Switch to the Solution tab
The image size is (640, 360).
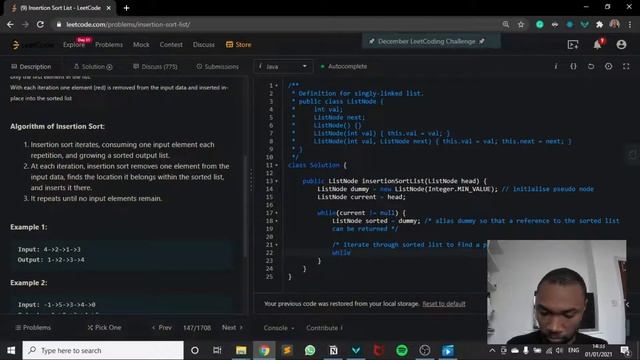(x=93, y=67)
